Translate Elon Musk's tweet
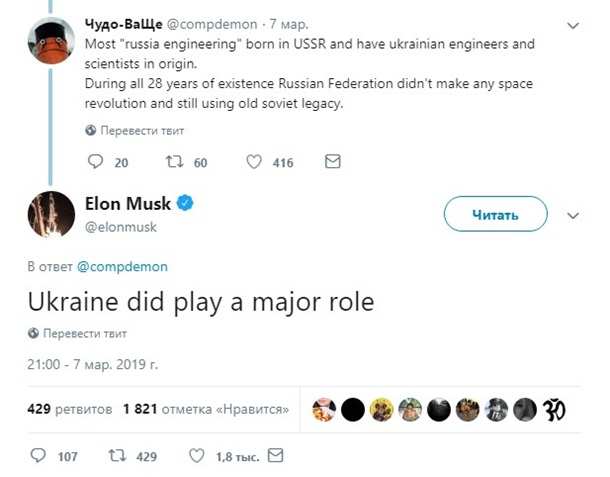610x477 pixels. (84, 333)
